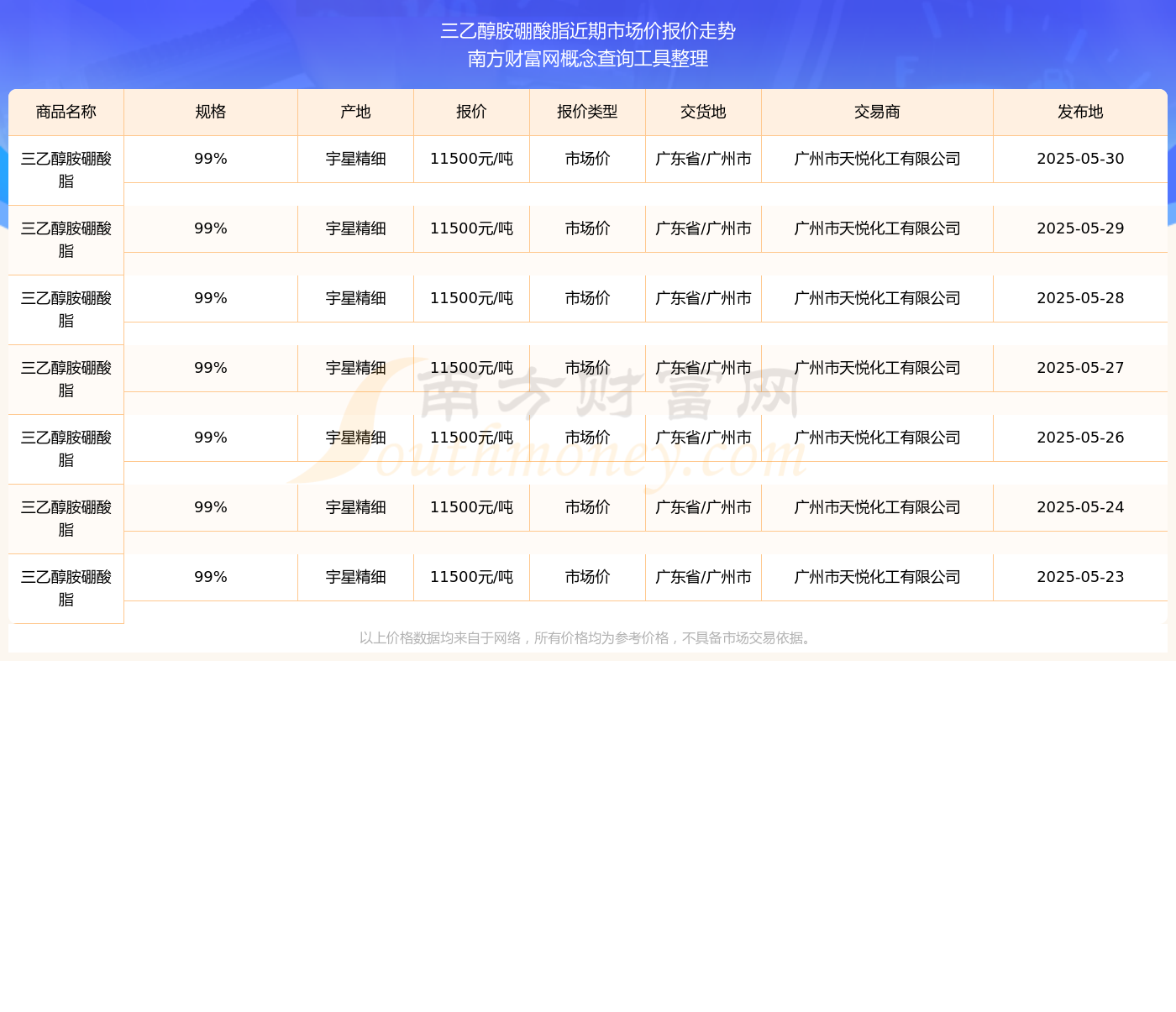Click 市场价 in the 2025-05-28 row

[588, 298]
